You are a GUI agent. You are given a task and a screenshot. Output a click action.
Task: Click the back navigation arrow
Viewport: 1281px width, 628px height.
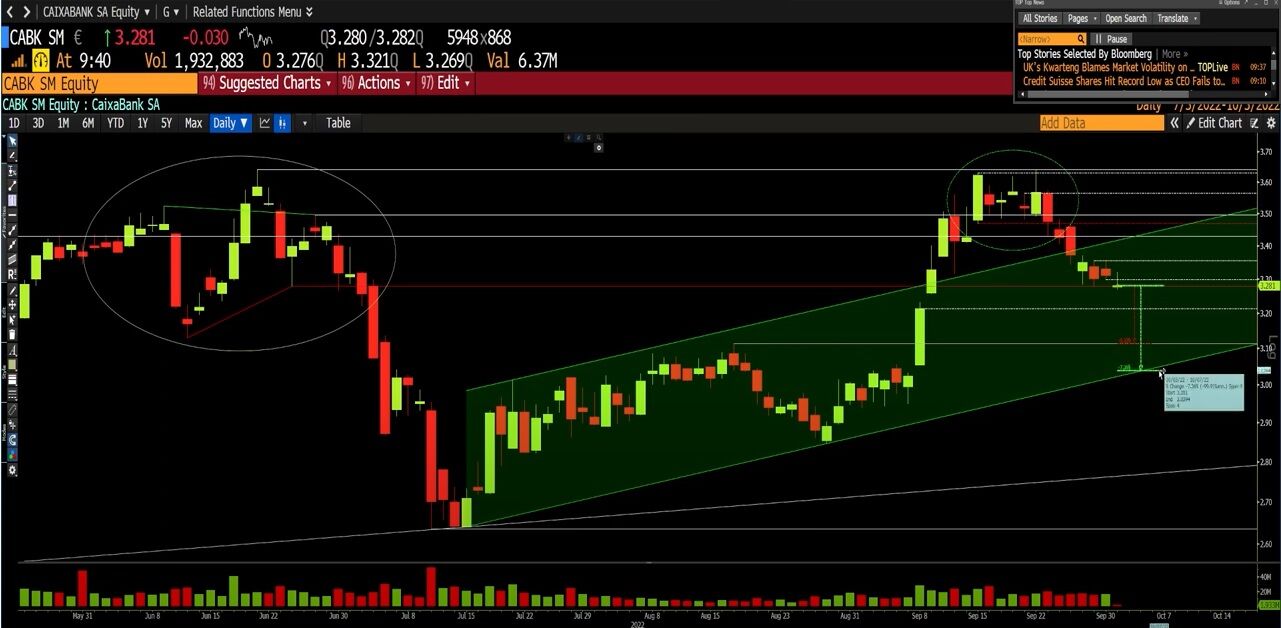click(x=10, y=12)
